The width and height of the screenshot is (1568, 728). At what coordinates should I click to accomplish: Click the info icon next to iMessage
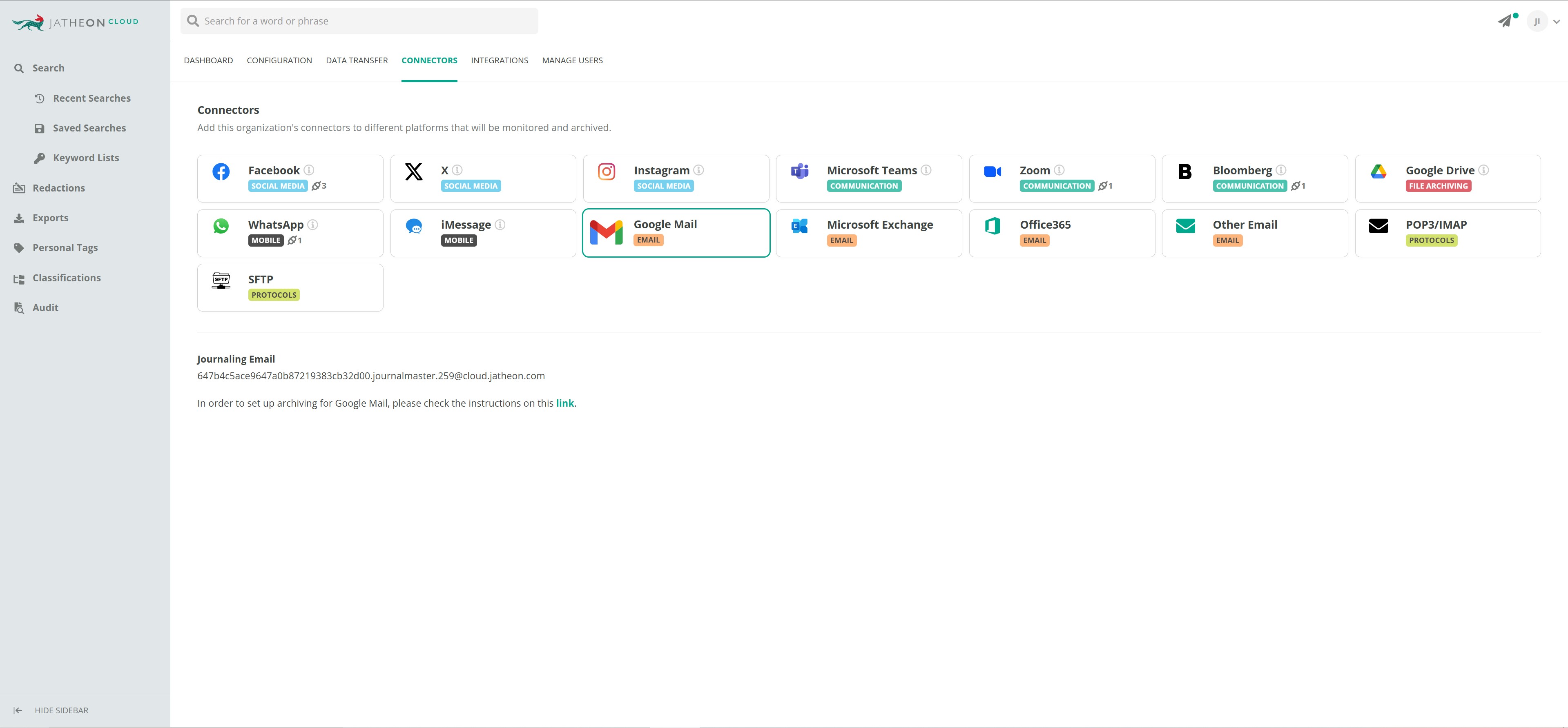coord(500,225)
